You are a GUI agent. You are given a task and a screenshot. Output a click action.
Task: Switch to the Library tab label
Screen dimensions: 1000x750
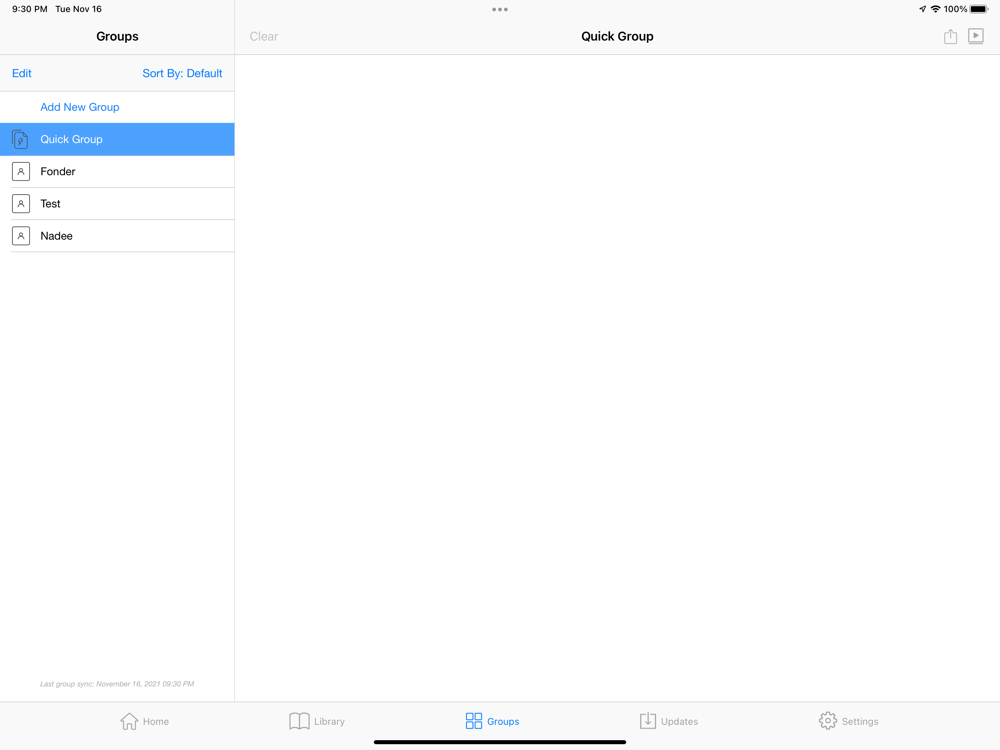(329, 722)
